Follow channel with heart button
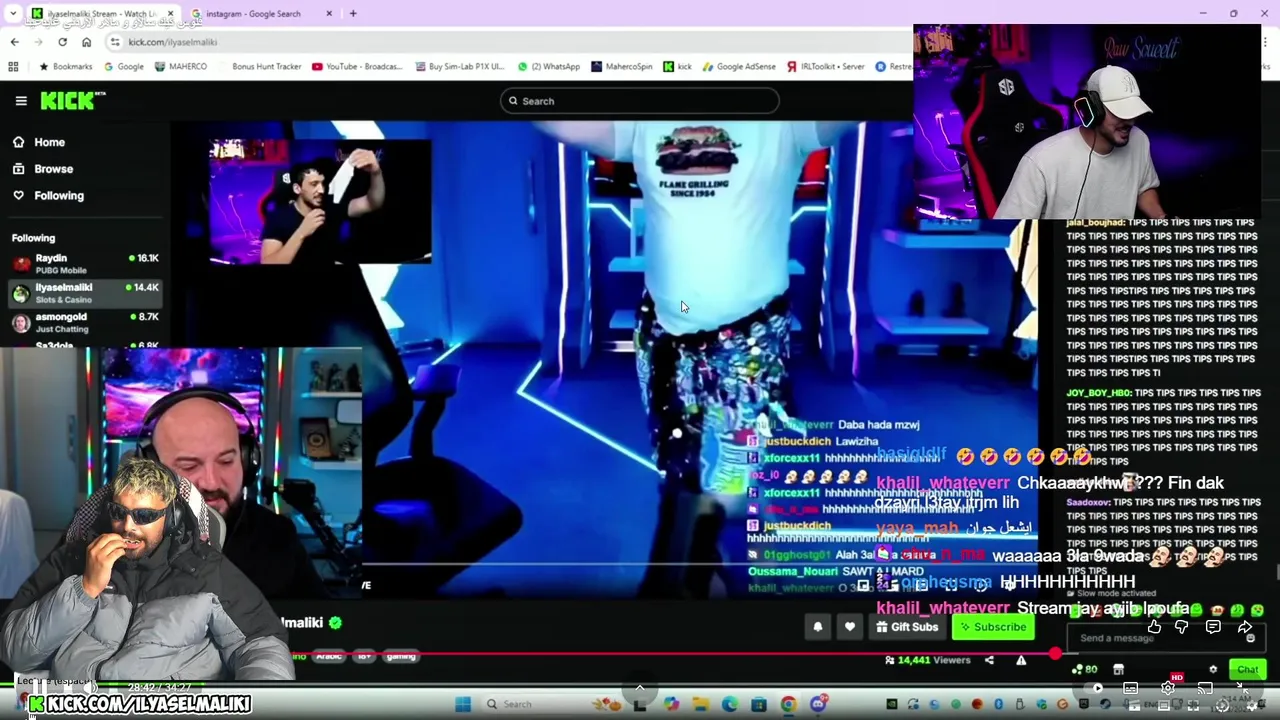The image size is (1280, 720). point(849,627)
